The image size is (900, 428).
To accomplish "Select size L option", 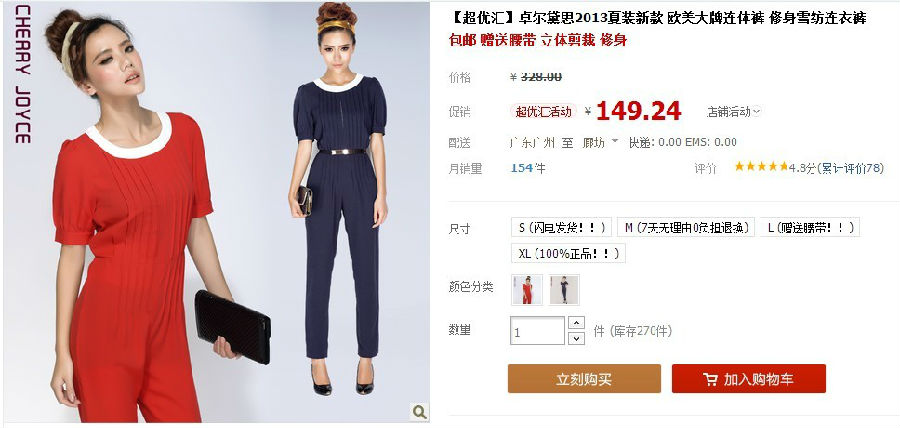I will tap(809, 227).
